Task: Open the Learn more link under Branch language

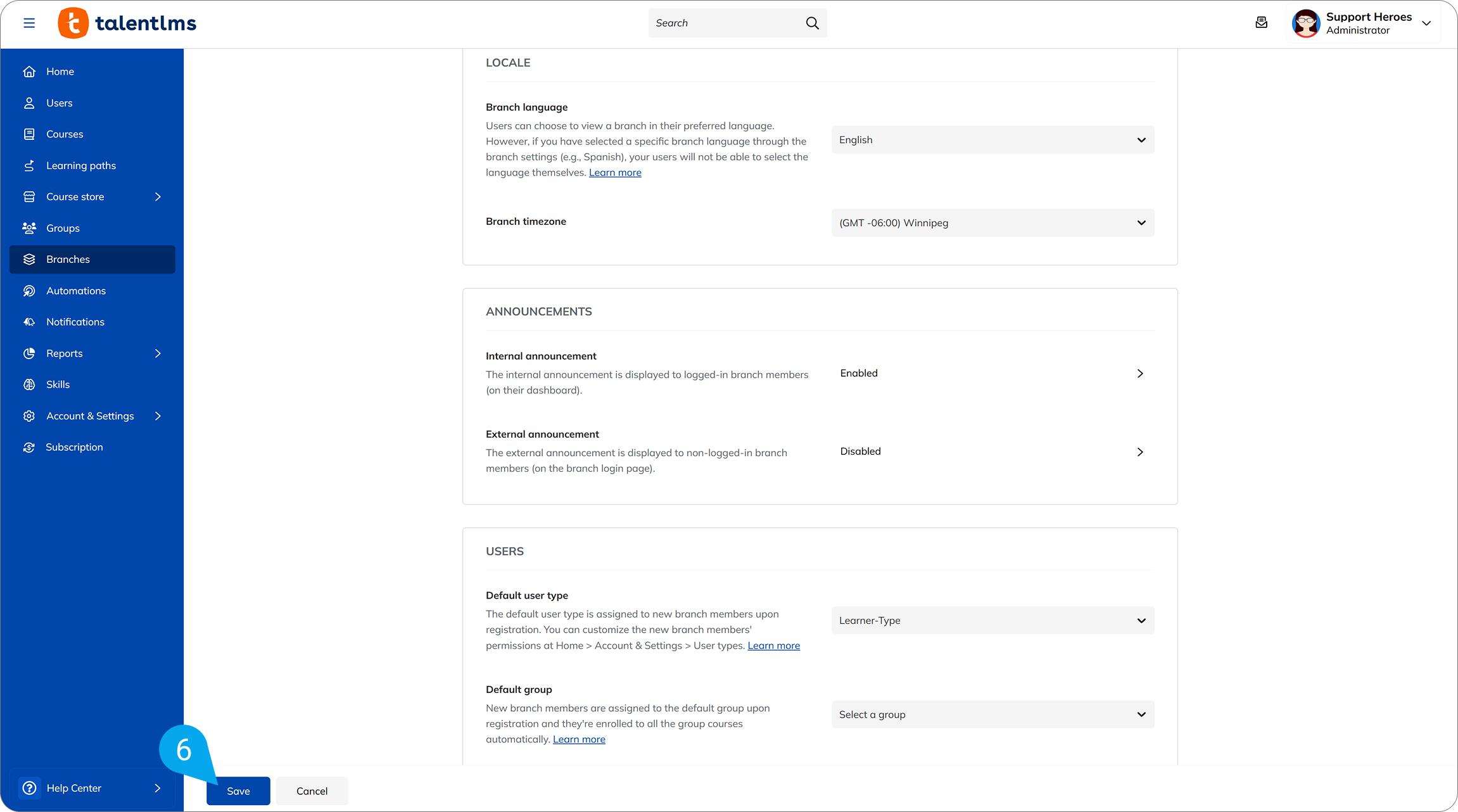Action: click(615, 172)
